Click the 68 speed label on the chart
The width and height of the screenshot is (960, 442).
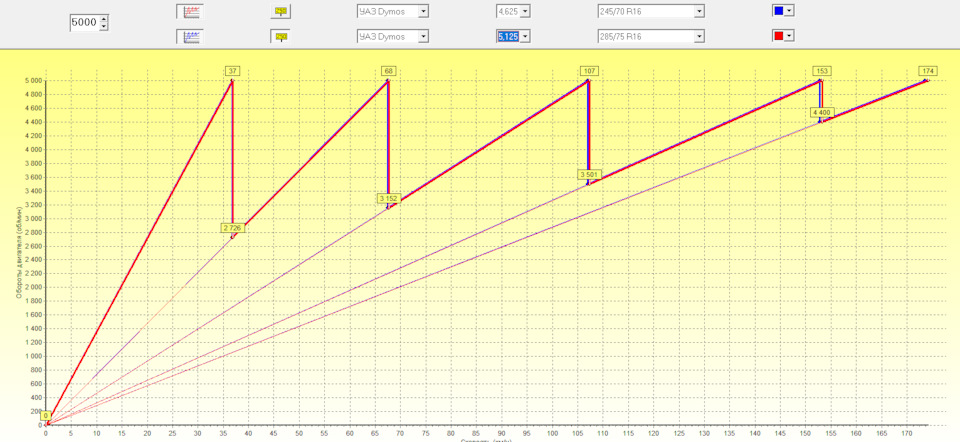[388, 71]
